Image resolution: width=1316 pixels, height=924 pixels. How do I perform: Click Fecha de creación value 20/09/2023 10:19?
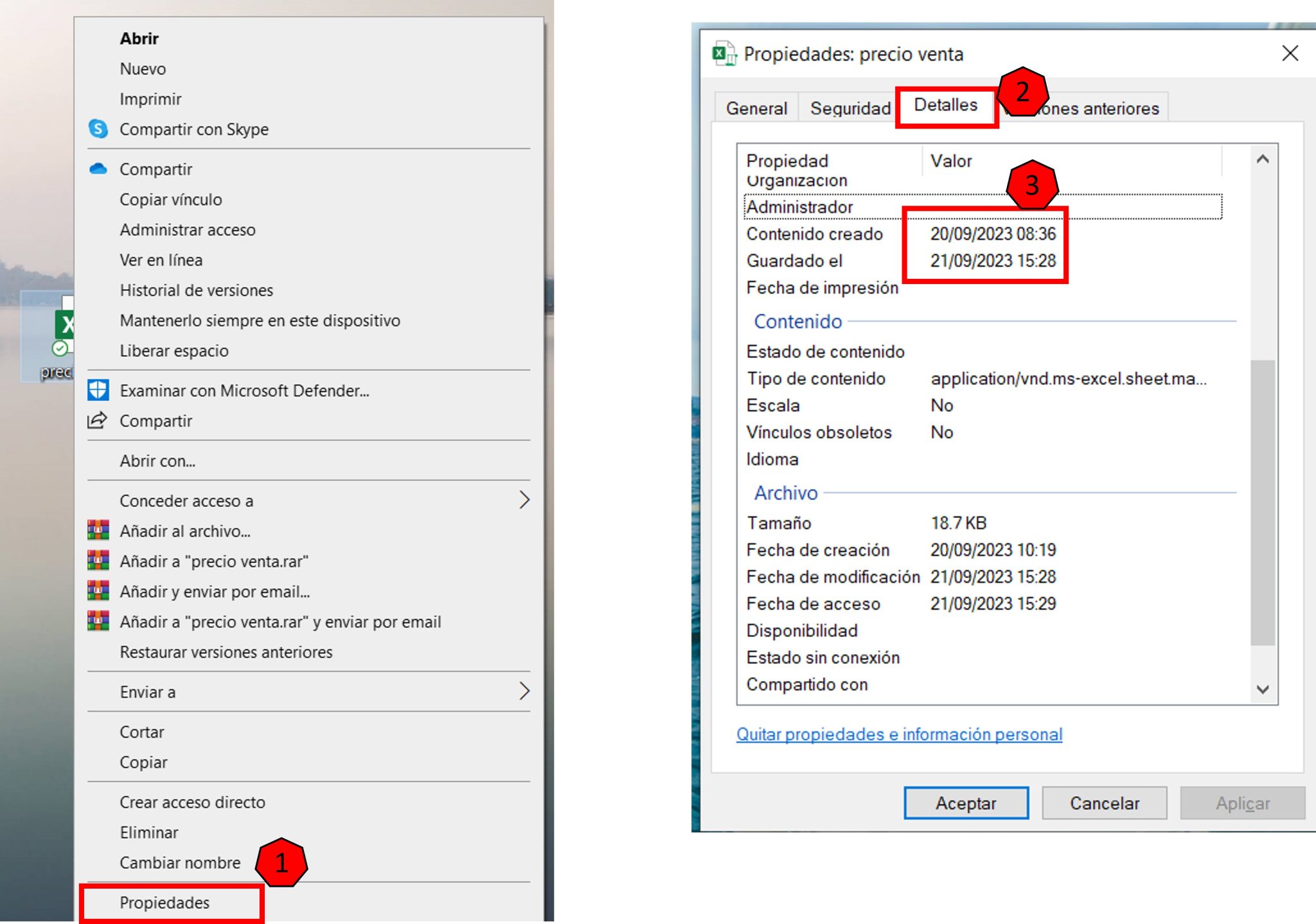point(993,550)
